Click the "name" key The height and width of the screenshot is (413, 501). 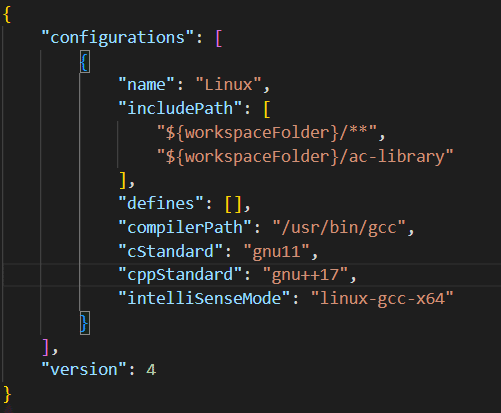146,85
